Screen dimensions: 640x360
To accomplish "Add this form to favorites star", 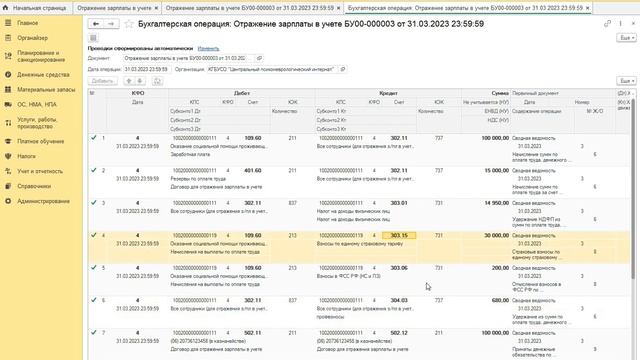I will tap(129, 24).
